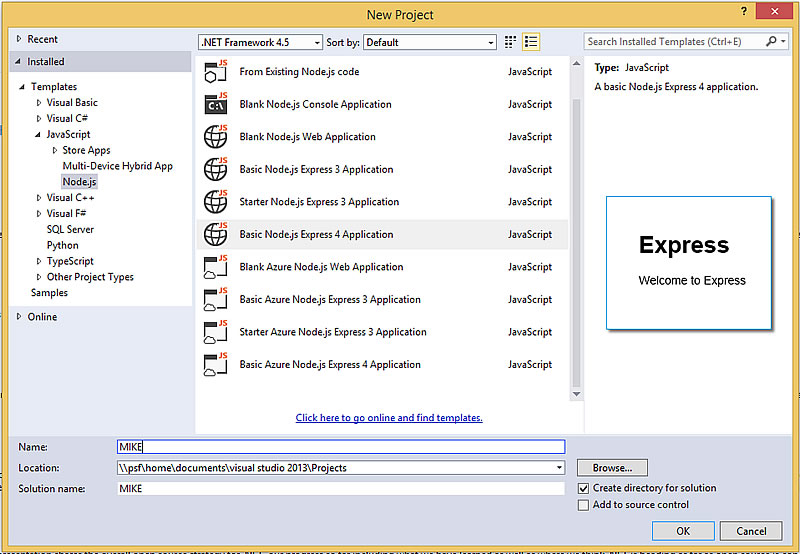Screen dimensions: 800x554
Task: Click OK to create the project
Action: tap(683, 531)
